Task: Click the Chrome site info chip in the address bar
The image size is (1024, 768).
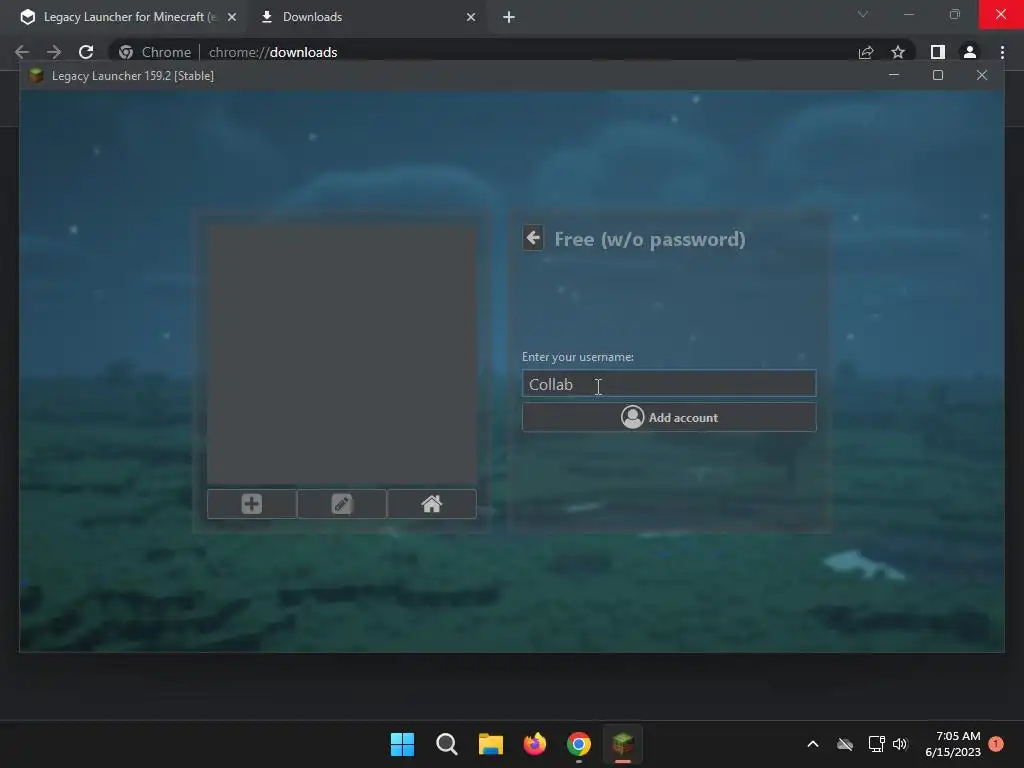Action: click(157, 52)
